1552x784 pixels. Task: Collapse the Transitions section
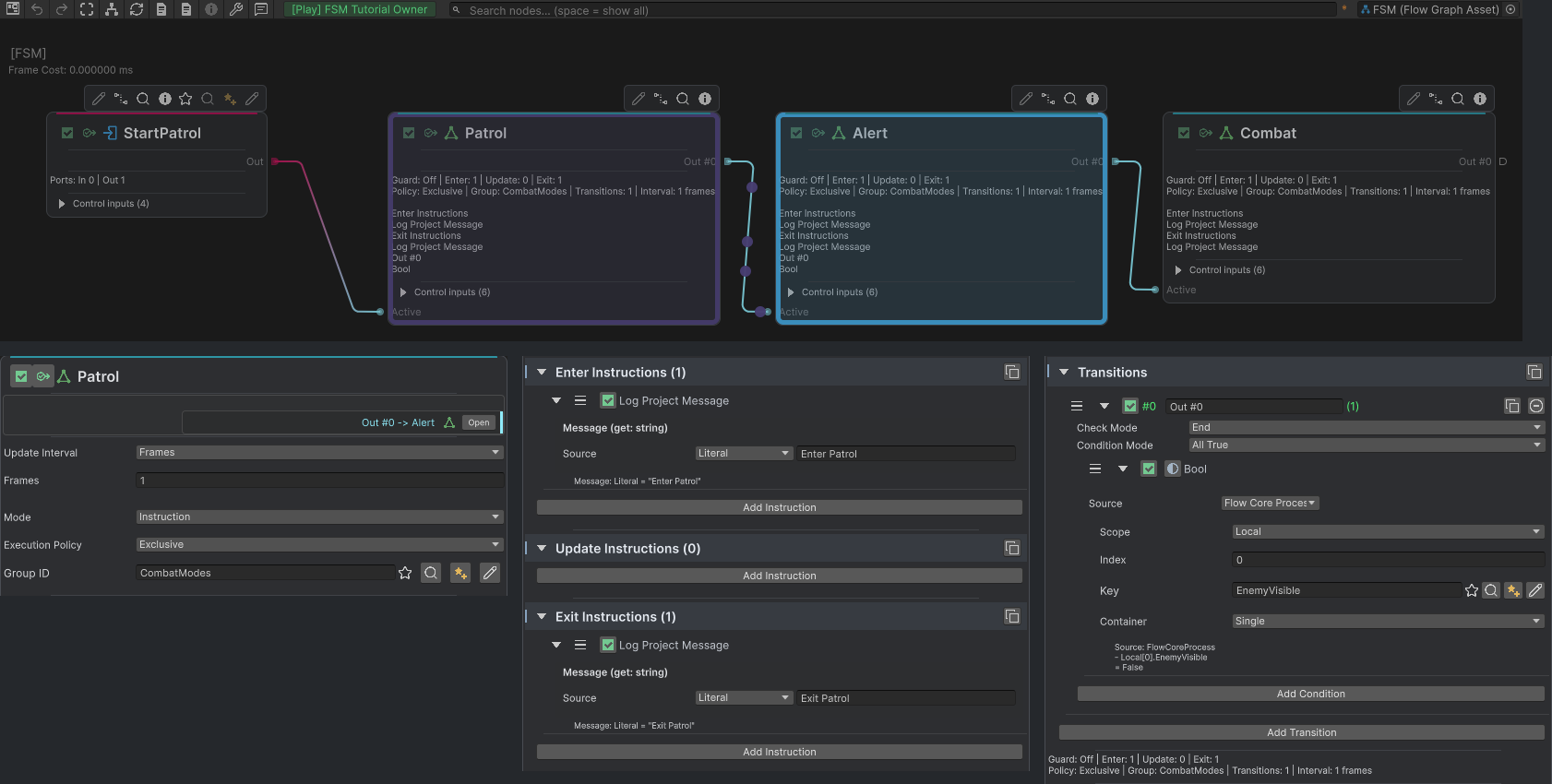coord(1064,372)
